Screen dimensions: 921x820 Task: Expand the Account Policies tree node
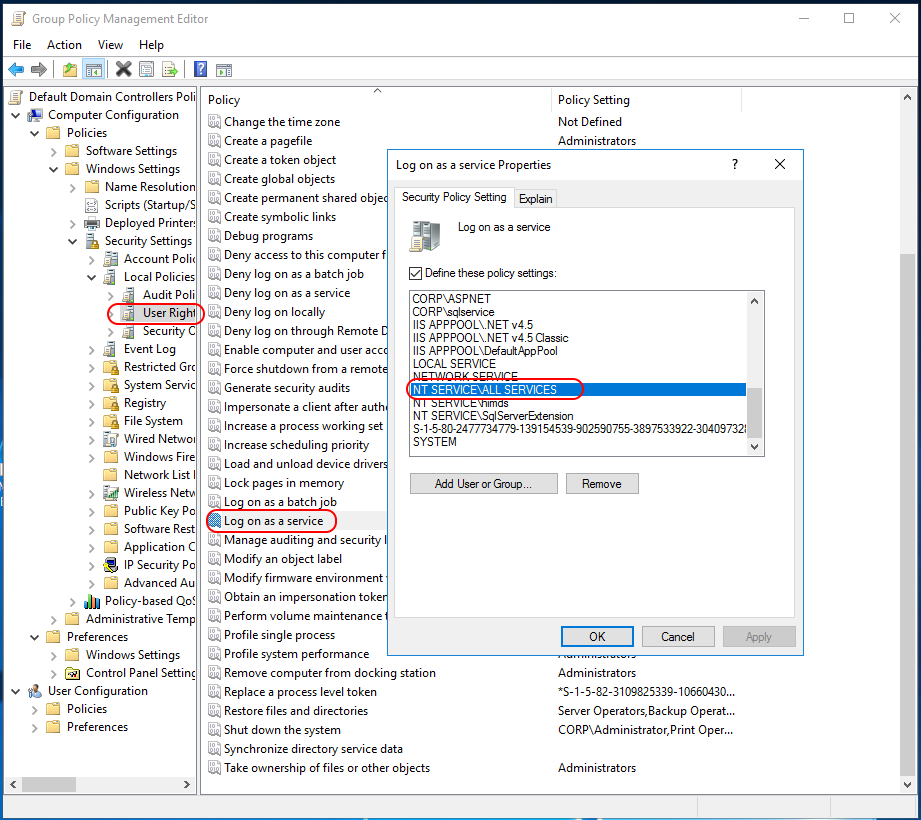pos(110,259)
